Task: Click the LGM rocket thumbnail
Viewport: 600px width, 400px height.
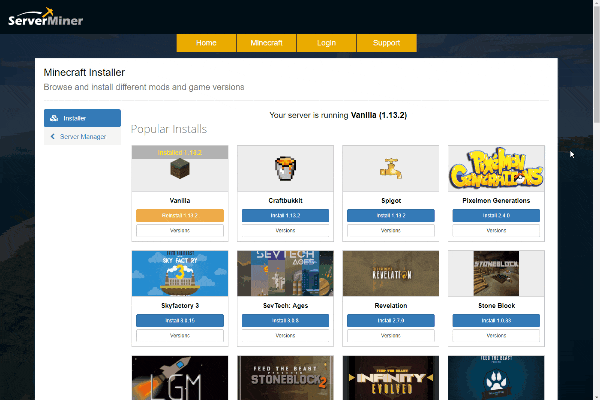Action: (180, 378)
